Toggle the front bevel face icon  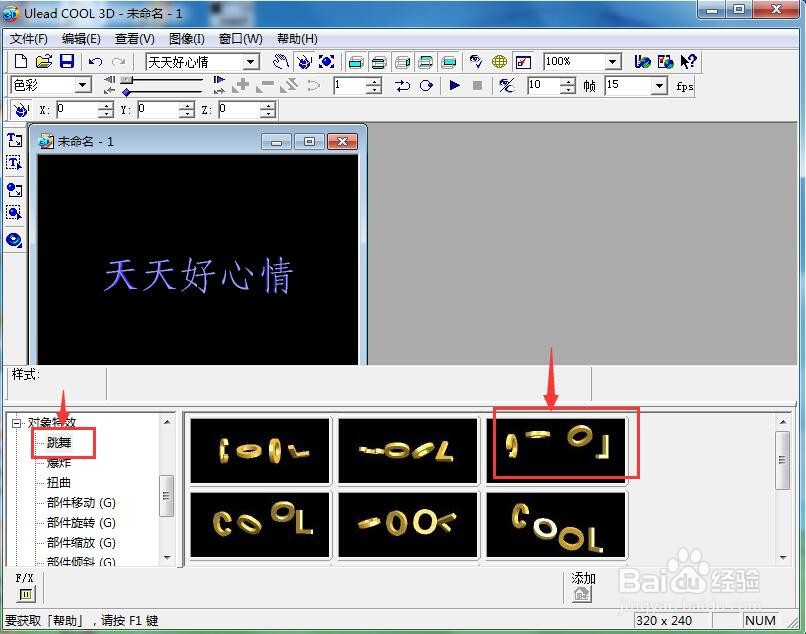[379, 62]
